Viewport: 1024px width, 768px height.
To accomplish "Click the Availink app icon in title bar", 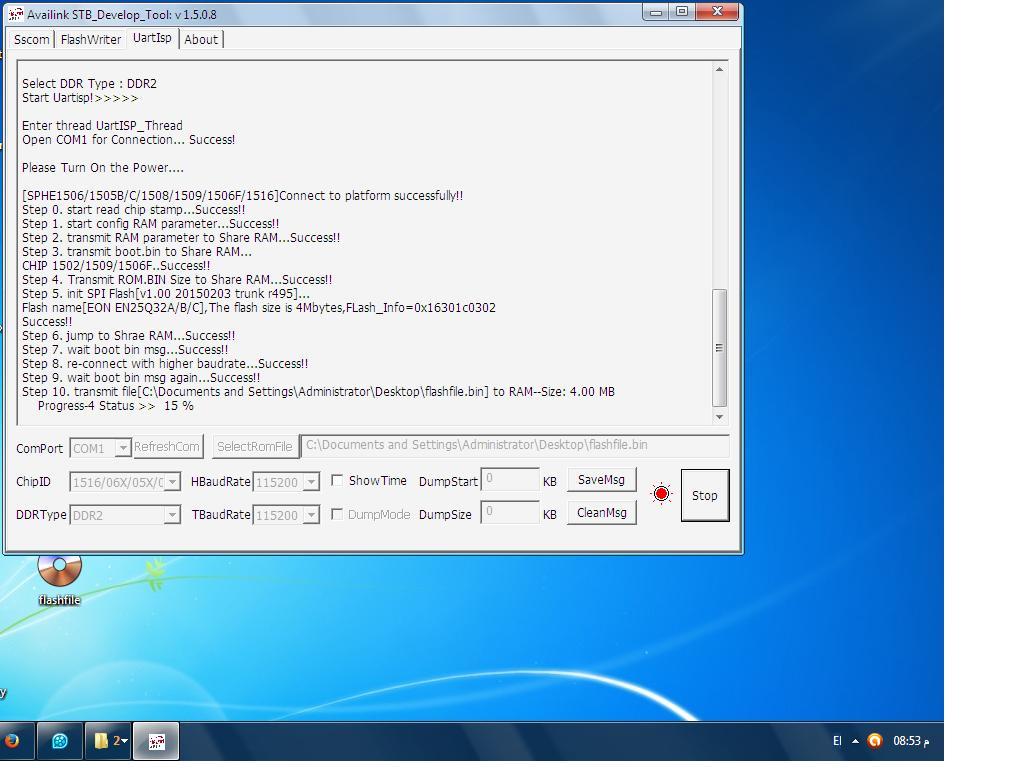I will (x=16, y=14).
